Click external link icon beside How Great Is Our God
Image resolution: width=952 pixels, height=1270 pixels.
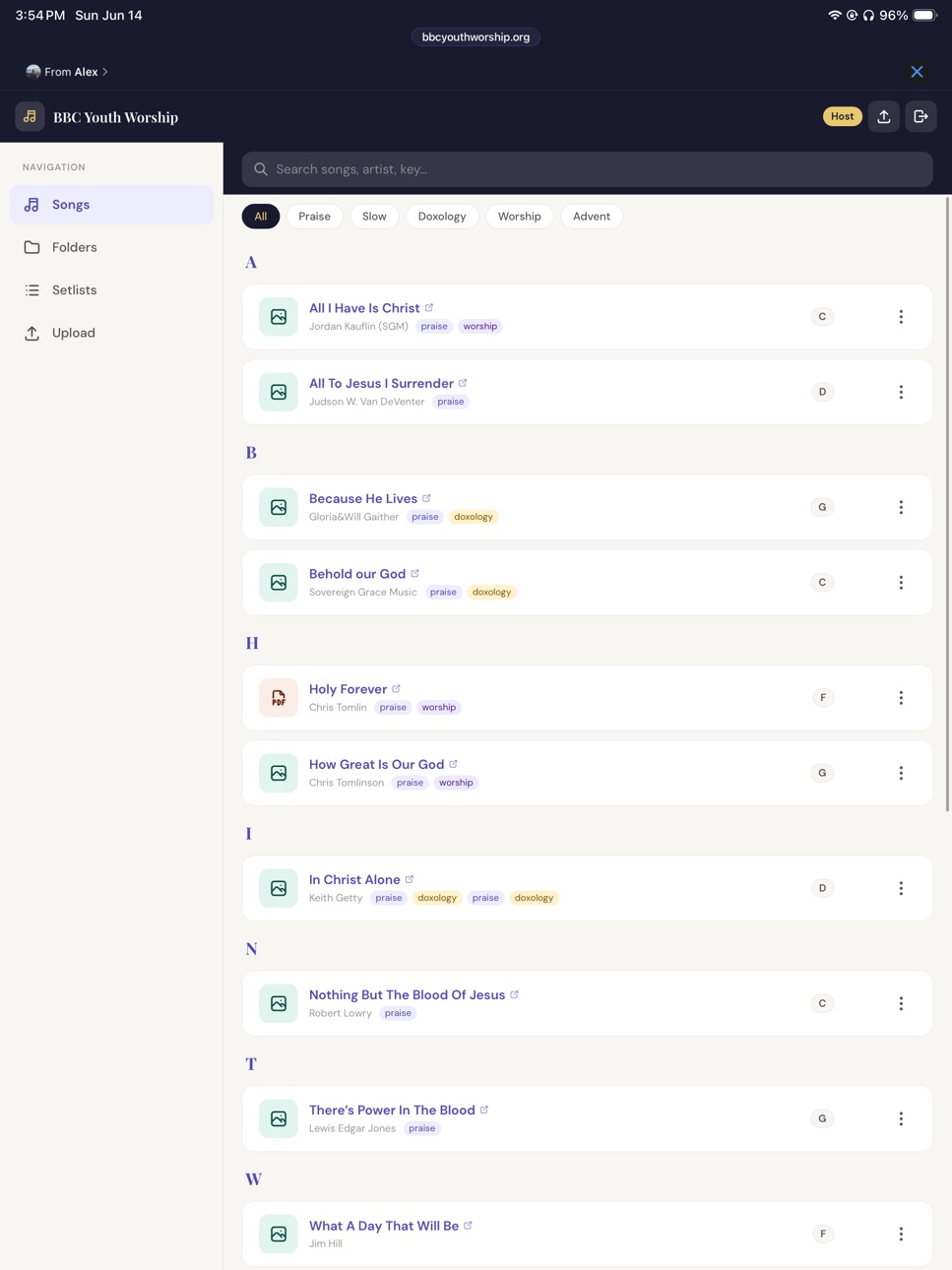[x=453, y=763]
